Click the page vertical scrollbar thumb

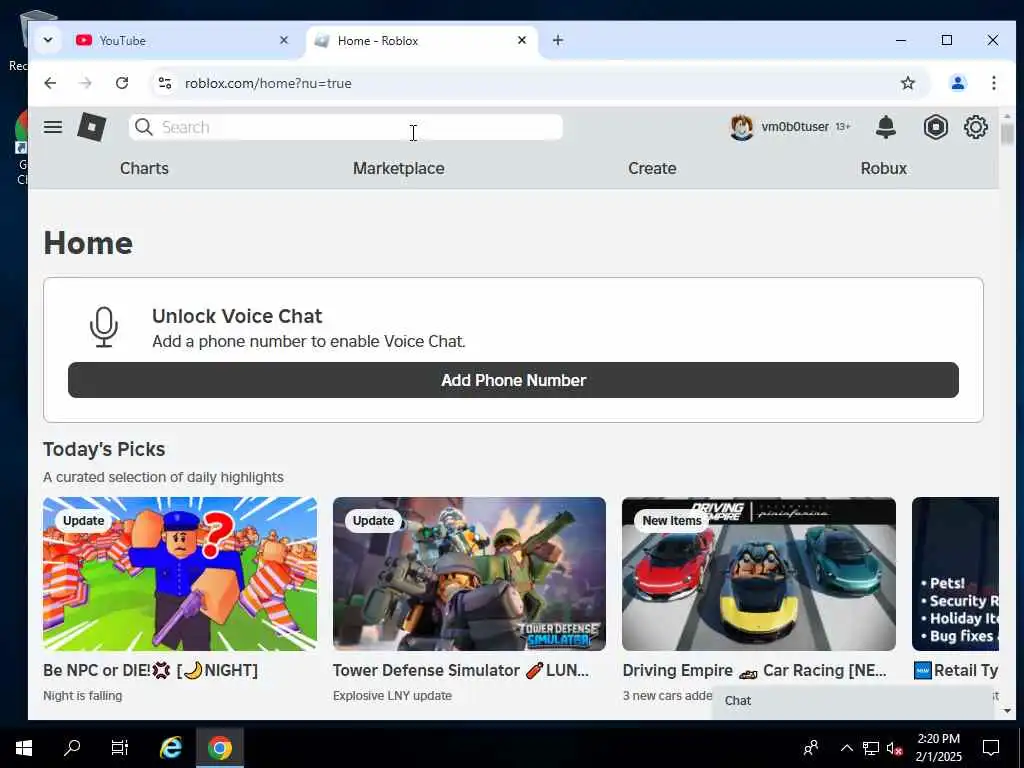[1007, 134]
